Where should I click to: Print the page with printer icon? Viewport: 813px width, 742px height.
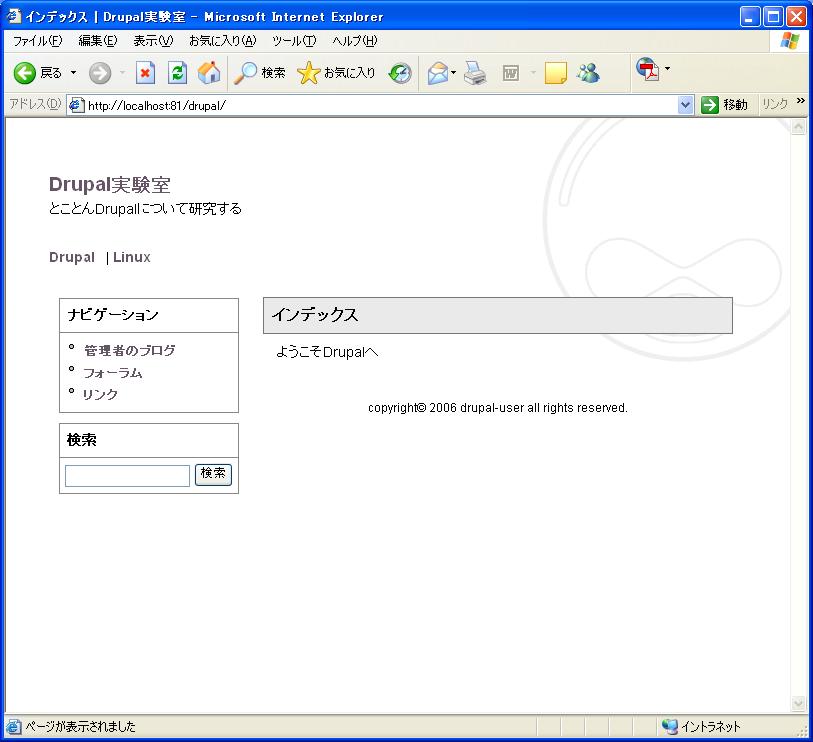tap(475, 73)
